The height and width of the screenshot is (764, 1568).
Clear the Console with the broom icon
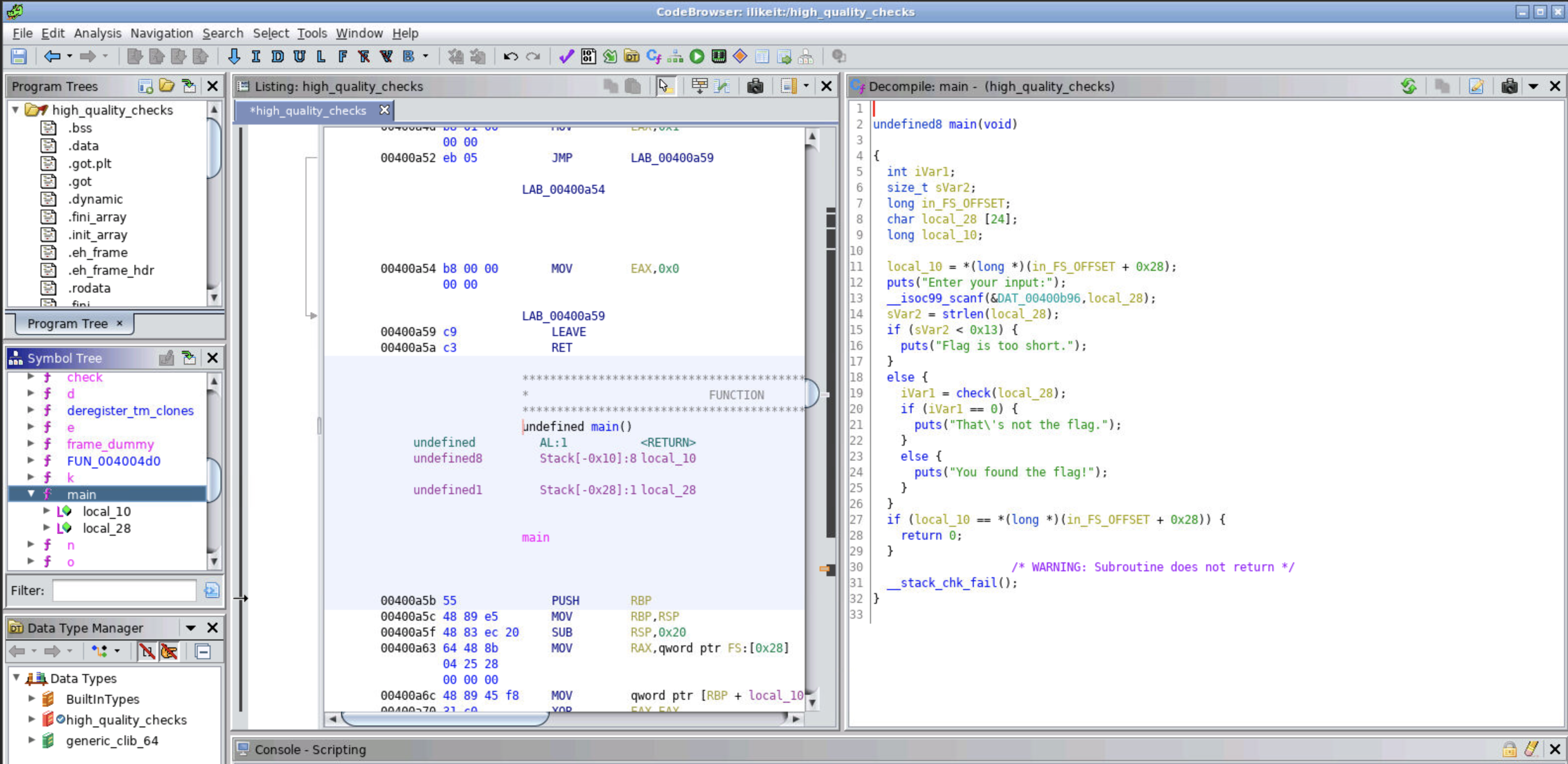point(1531,749)
